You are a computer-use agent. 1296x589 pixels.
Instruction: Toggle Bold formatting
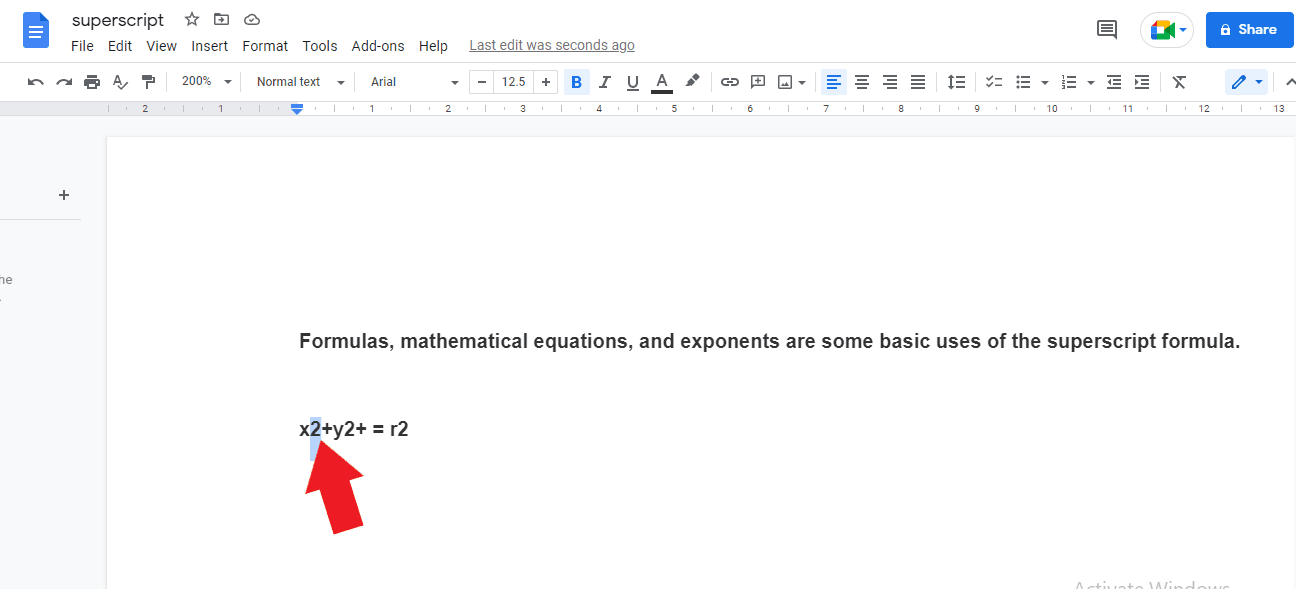point(576,82)
